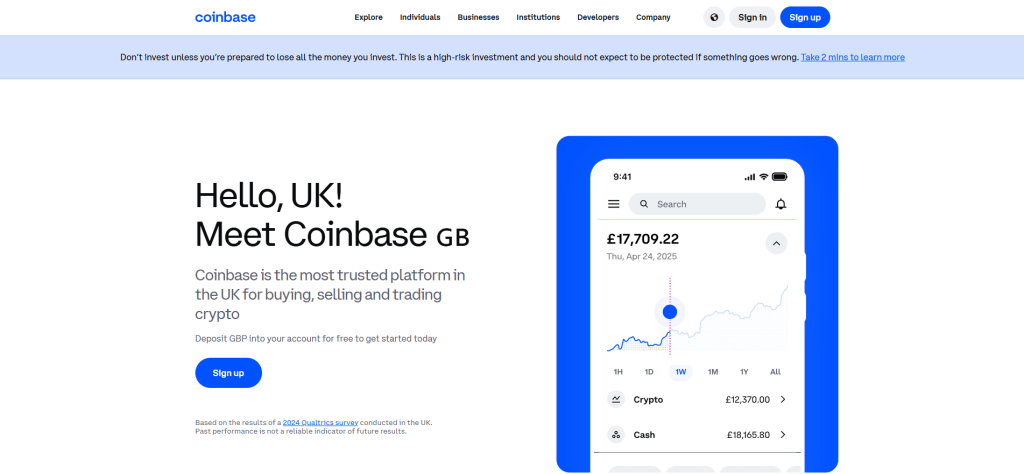Viewport: 1024px width, 474px height.
Task: Open the 2024 Qualtrics survey link
Action: click(320, 422)
